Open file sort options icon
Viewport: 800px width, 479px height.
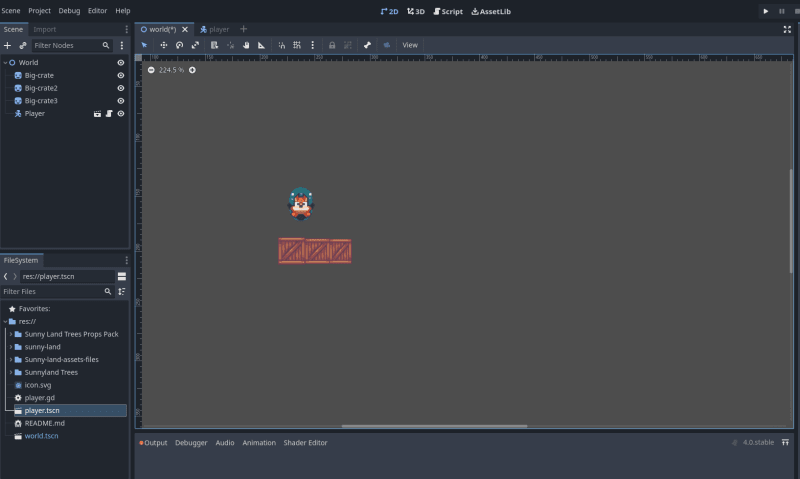pyautogui.click(x=122, y=291)
